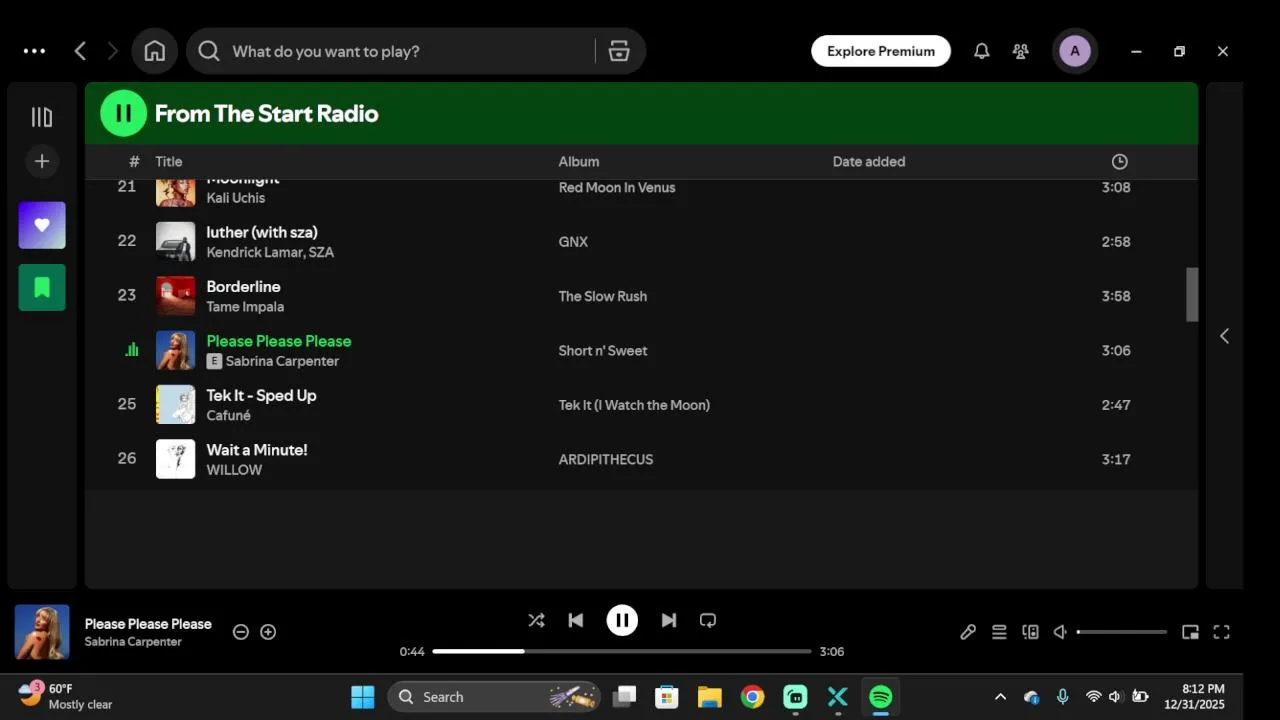Click Sabrina Carpenter in now playing bar
Image resolution: width=1280 pixels, height=720 pixels.
tap(133, 642)
